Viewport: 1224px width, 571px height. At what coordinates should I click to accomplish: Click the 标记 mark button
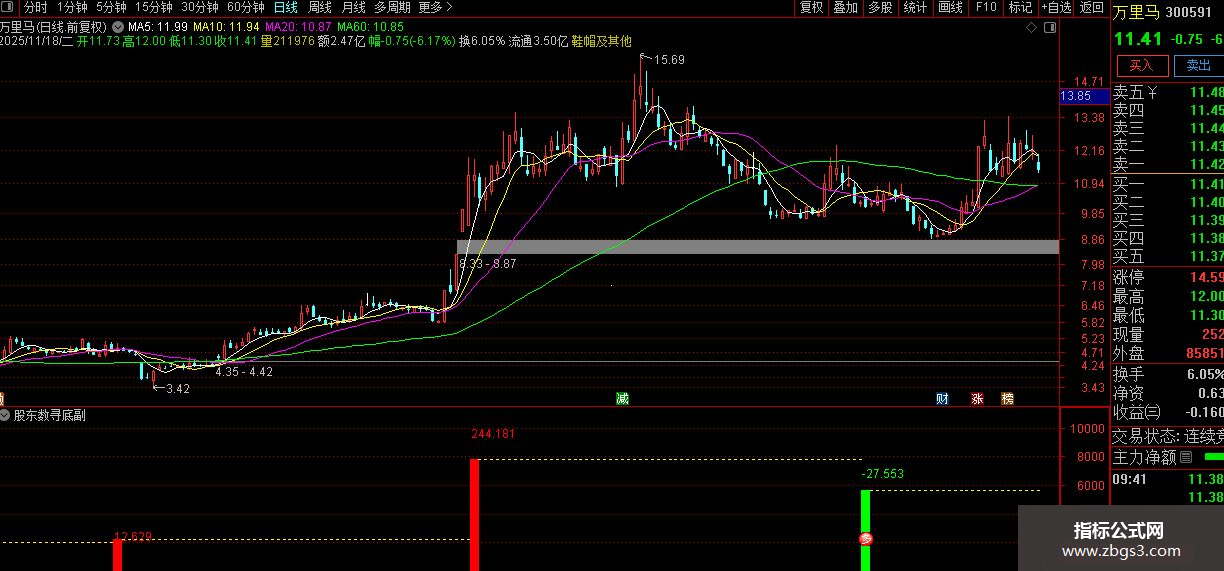tap(1020, 7)
